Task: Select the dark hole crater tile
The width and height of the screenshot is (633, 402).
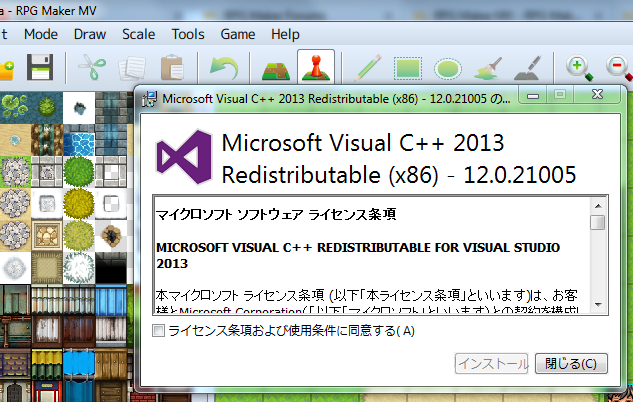Action: [x=111, y=236]
